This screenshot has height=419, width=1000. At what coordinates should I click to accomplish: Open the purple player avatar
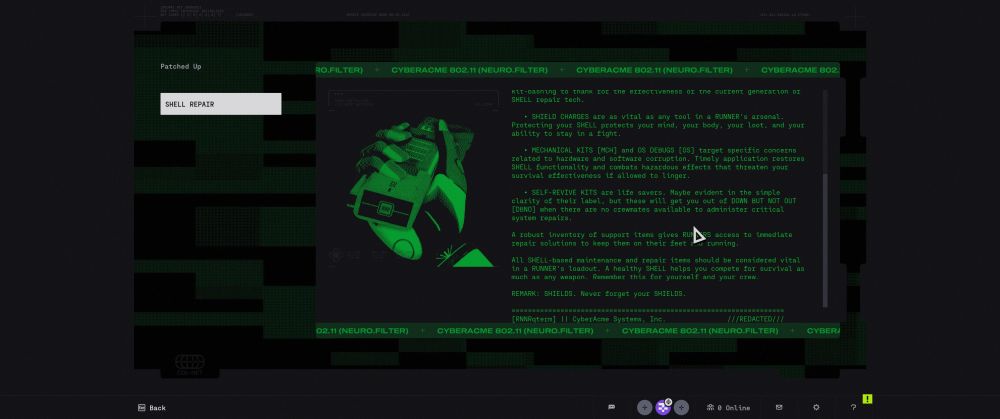point(662,408)
